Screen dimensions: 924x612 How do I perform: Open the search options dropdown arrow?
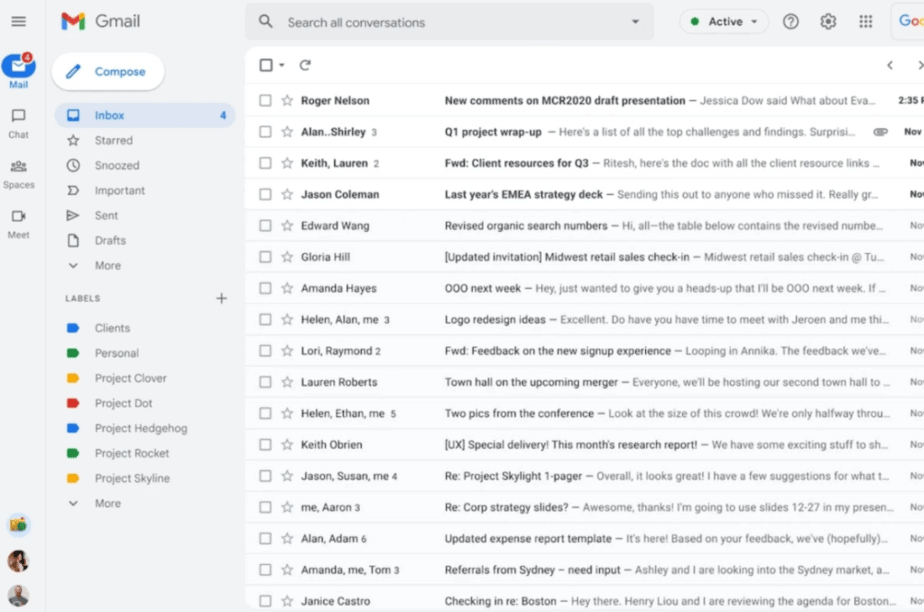pos(634,20)
